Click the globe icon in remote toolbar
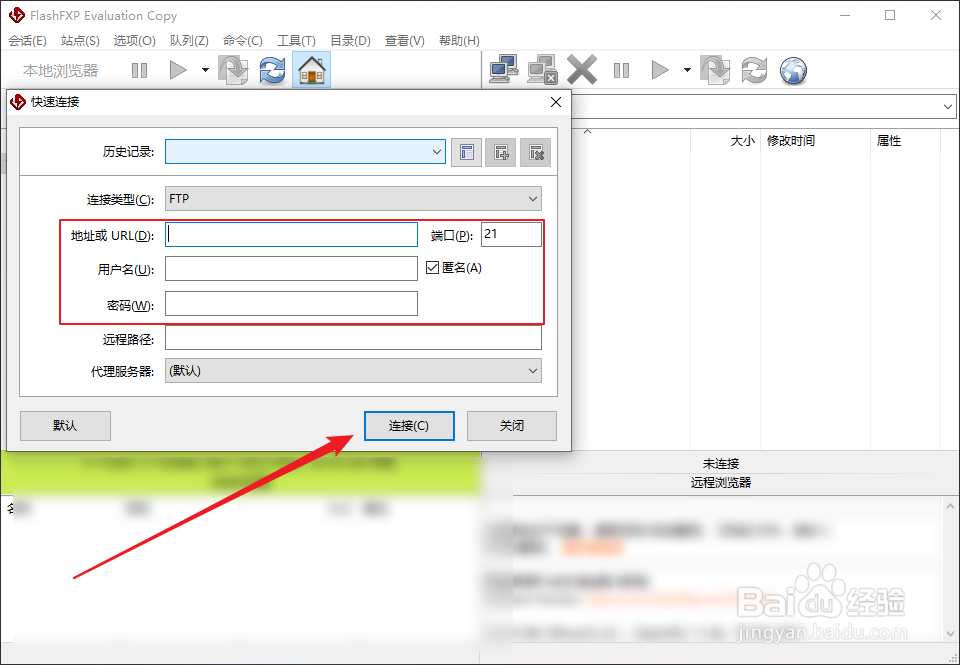The image size is (960, 665). (793, 70)
